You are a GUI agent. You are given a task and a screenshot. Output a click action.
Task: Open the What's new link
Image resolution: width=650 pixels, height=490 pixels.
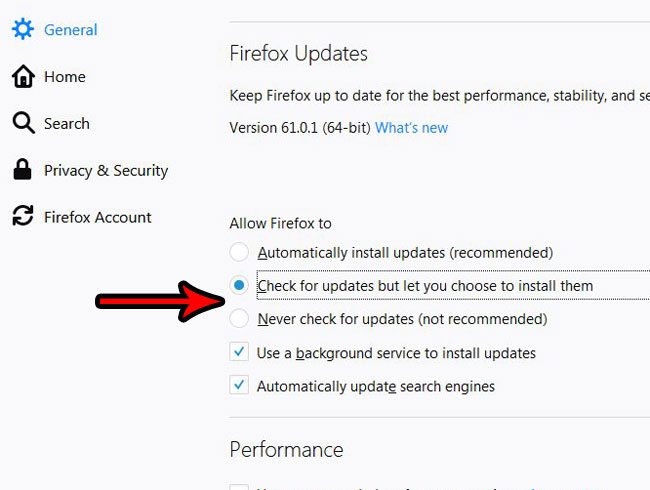(411, 128)
